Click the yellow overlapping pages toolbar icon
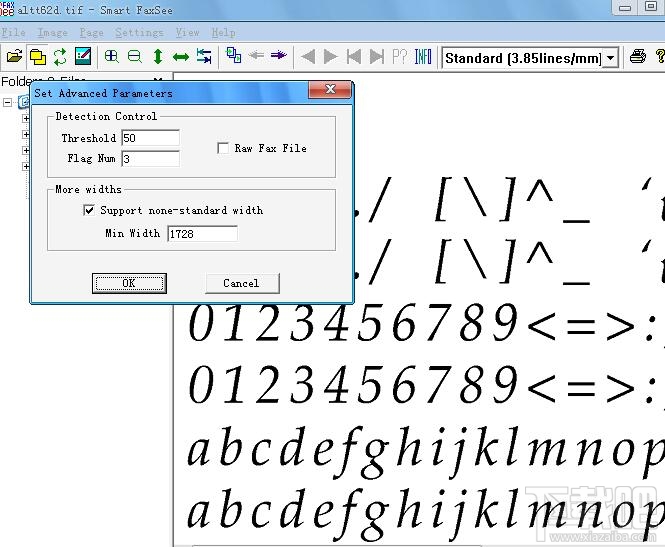 click(38, 56)
